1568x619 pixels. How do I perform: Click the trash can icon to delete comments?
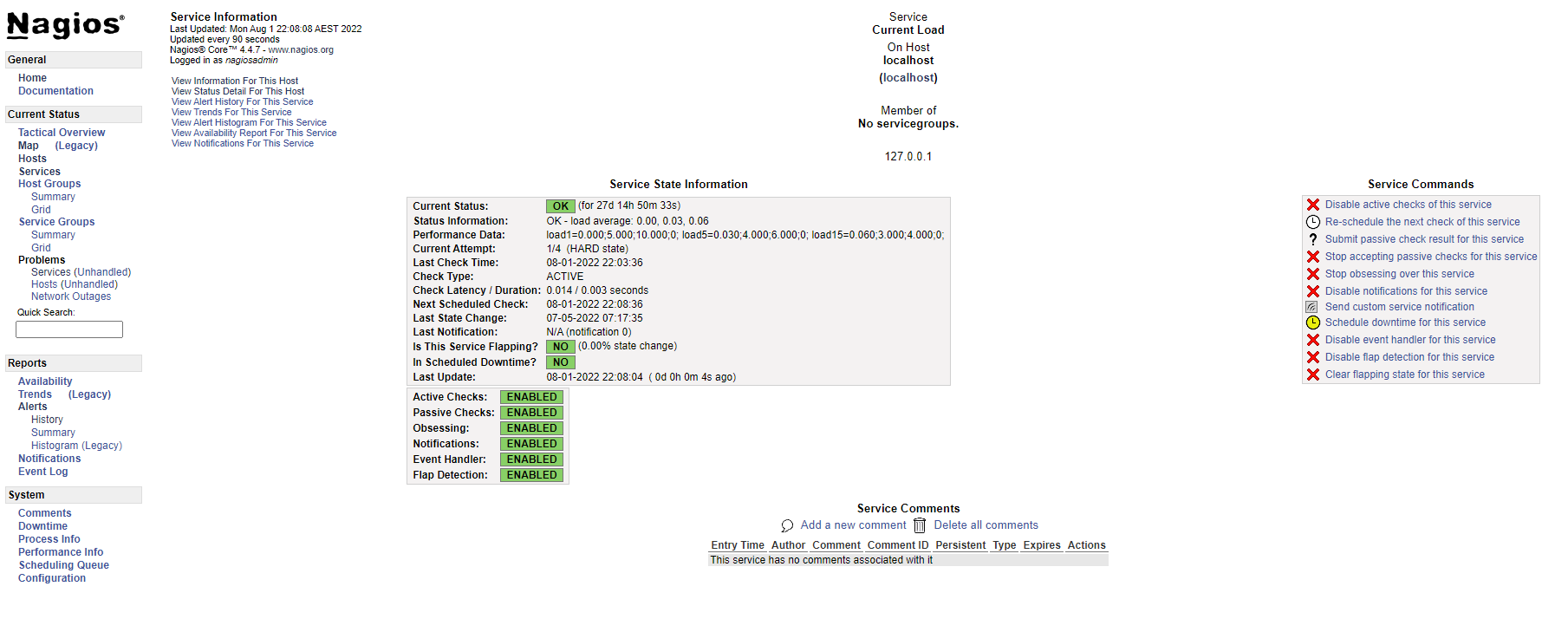pos(920,525)
